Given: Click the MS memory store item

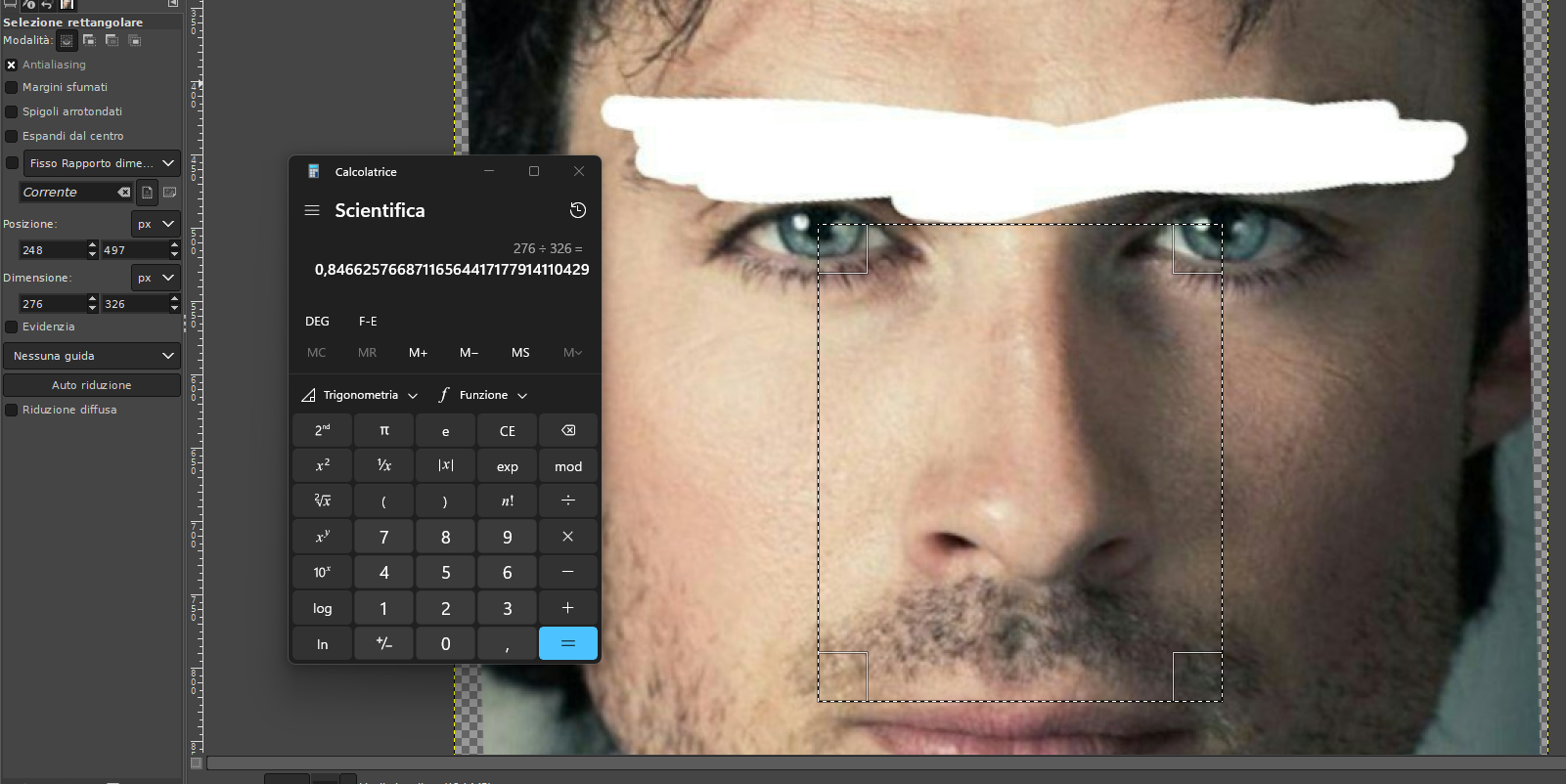Looking at the screenshot, I should pos(520,353).
